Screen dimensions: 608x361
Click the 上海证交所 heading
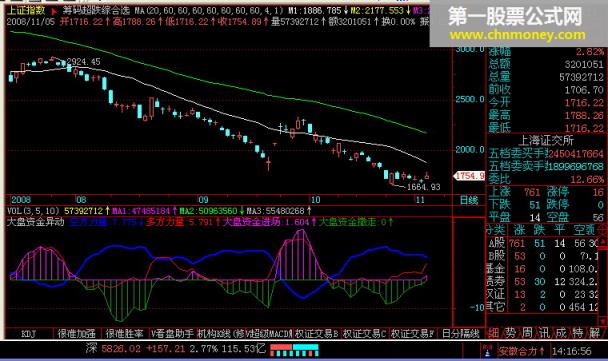click(x=546, y=140)
